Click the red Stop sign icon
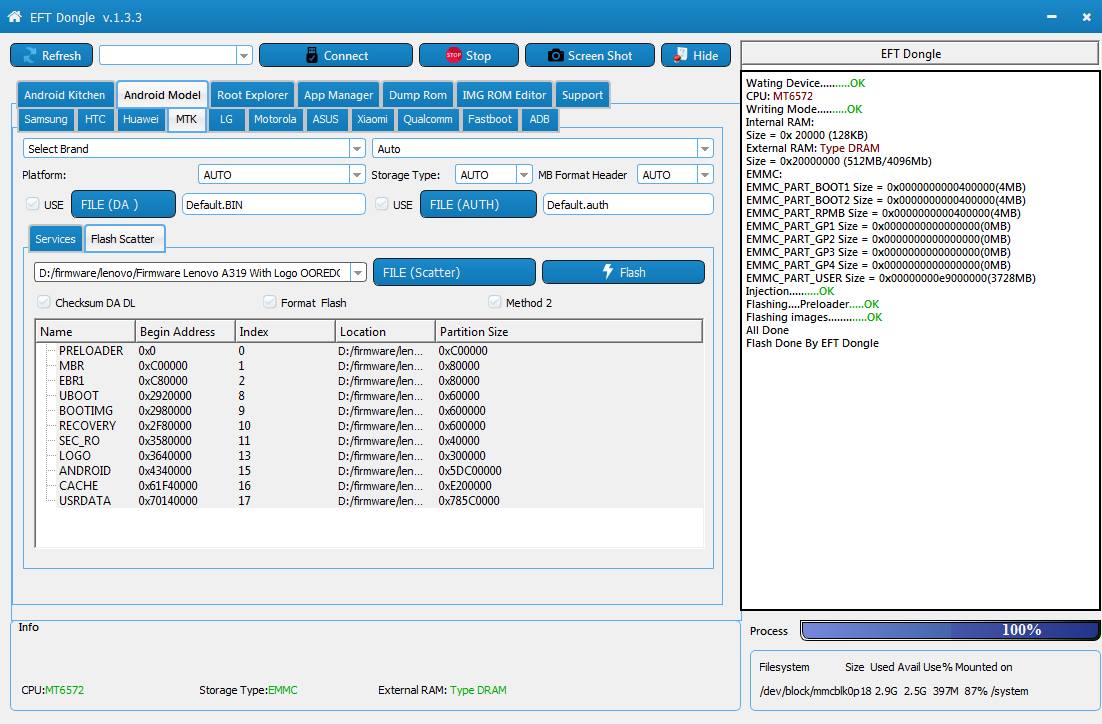 tap(453, 55)
